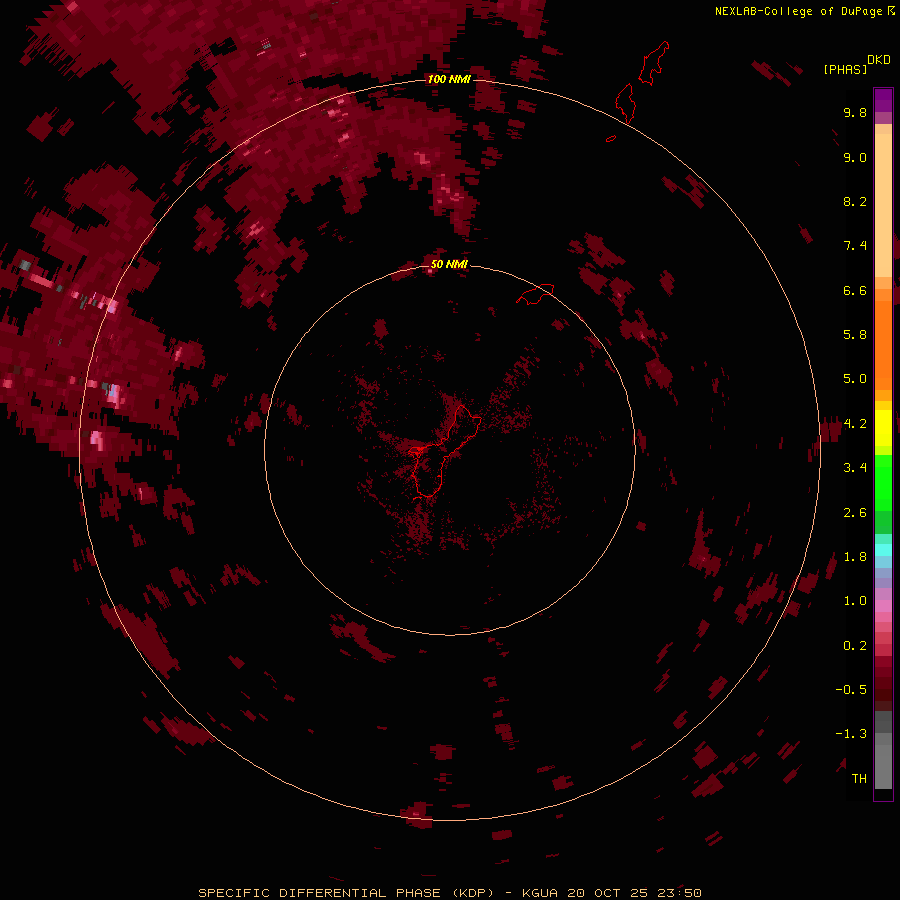
Task: Click the Specific Differential Phase title caption
Action: (449, 893)
